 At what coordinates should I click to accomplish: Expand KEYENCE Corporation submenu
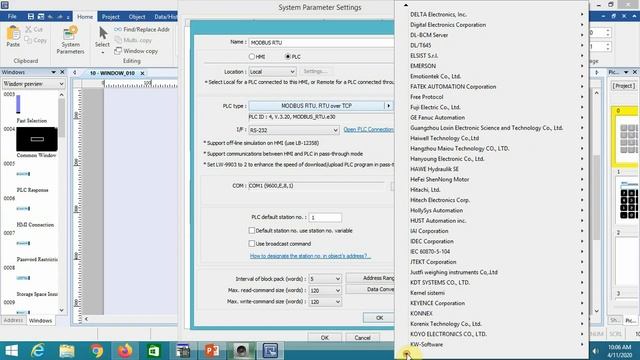pyautogui.click(x=491, y=303)
